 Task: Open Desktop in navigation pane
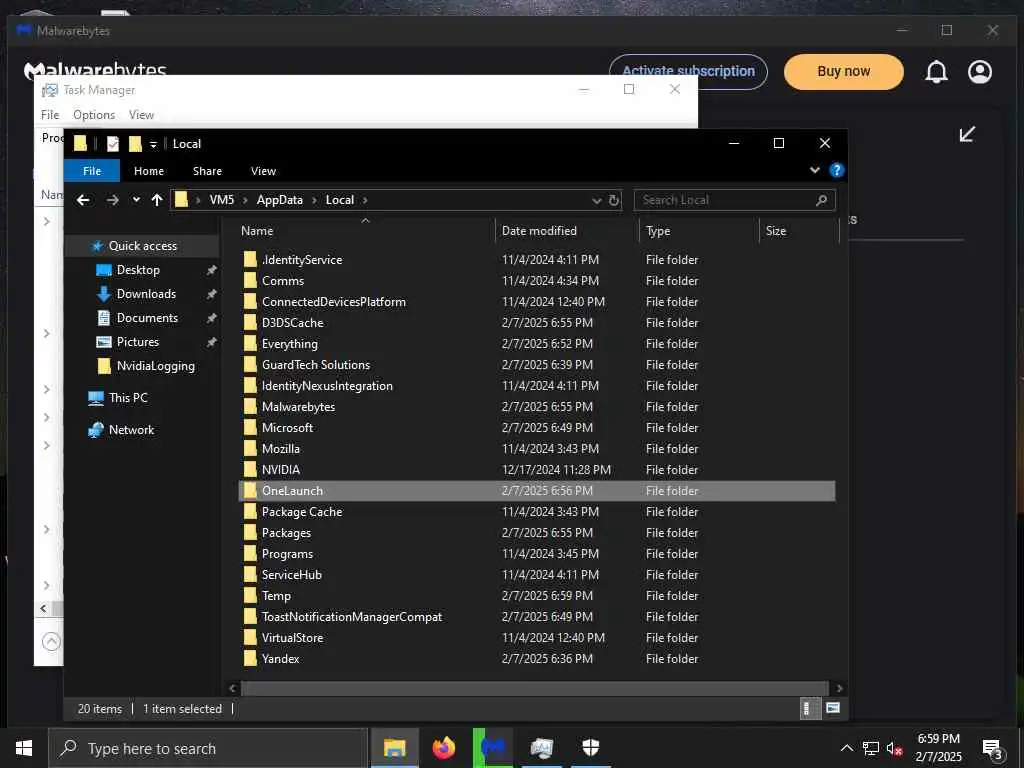(x=138, y=270)
